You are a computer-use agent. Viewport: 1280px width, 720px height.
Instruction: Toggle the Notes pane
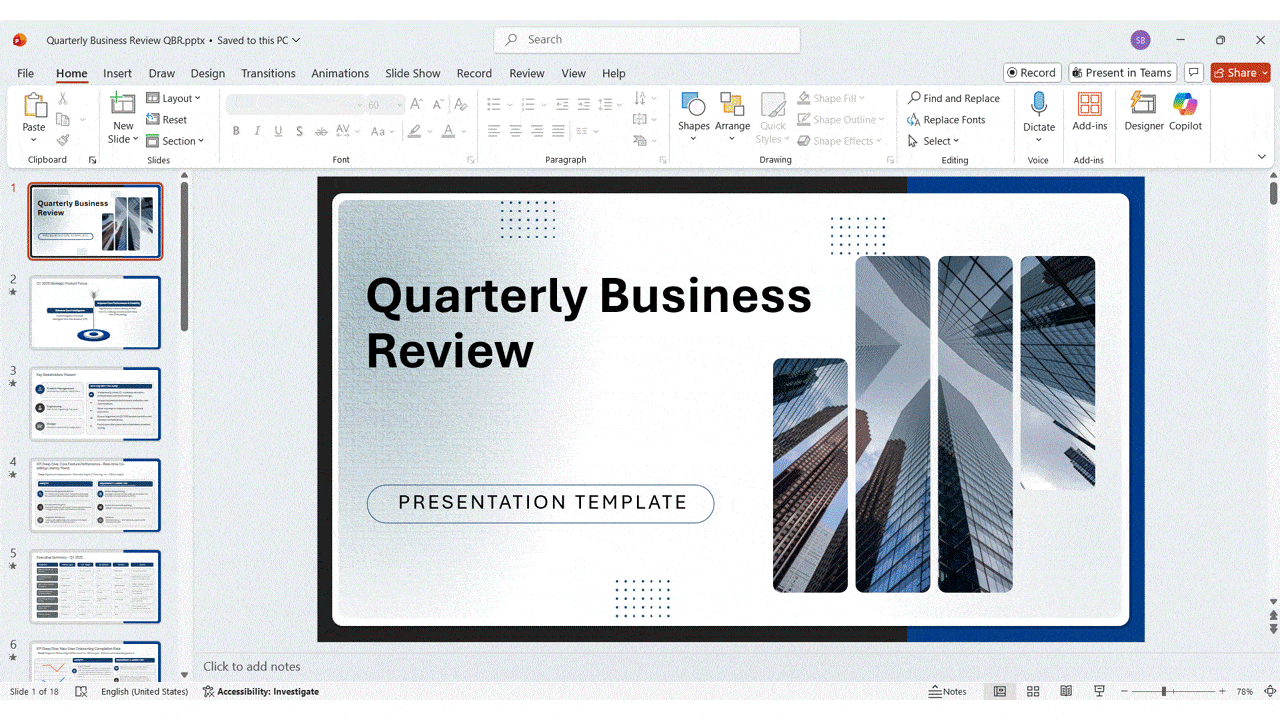(947, 691)
